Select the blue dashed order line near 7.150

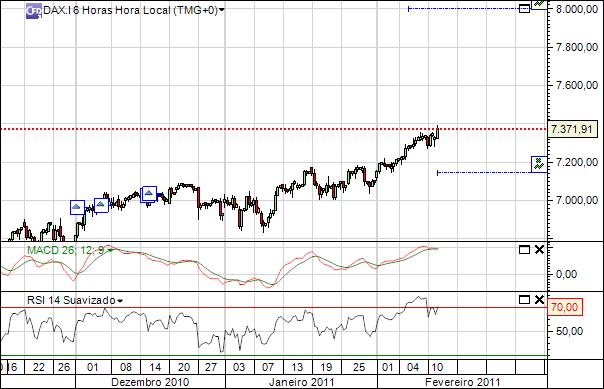[x=484, y=173]
